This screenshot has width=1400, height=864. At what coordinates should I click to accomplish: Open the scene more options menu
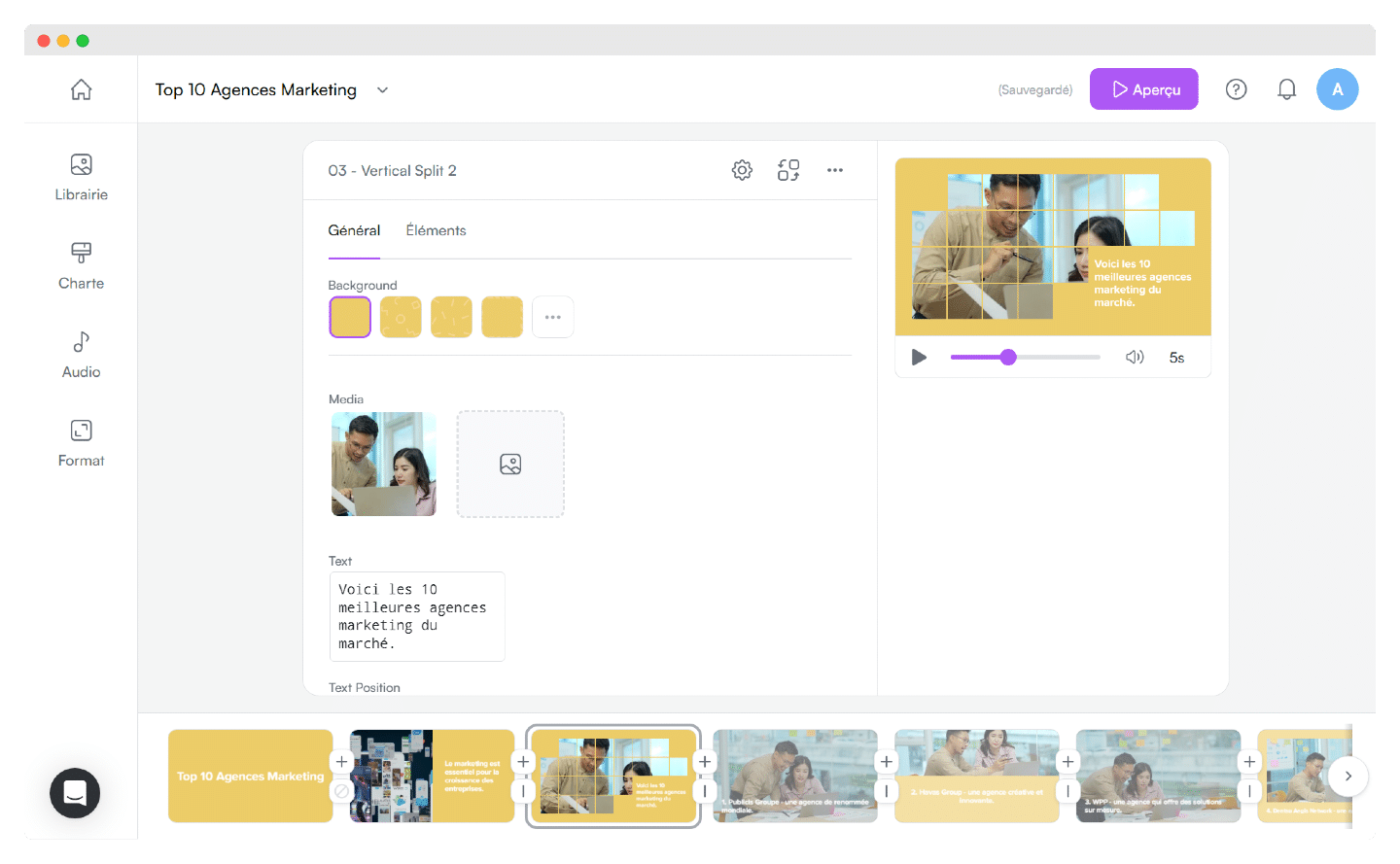[x=835, y=170]
